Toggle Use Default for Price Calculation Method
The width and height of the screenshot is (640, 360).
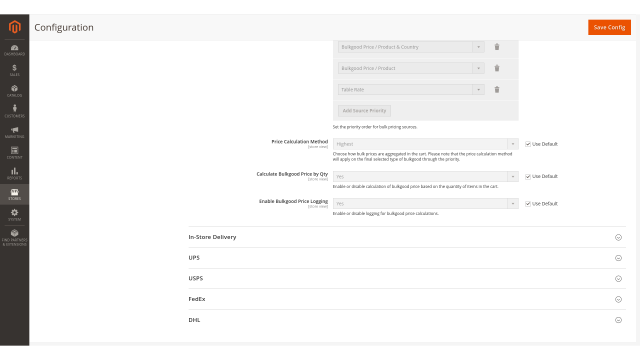528,144
